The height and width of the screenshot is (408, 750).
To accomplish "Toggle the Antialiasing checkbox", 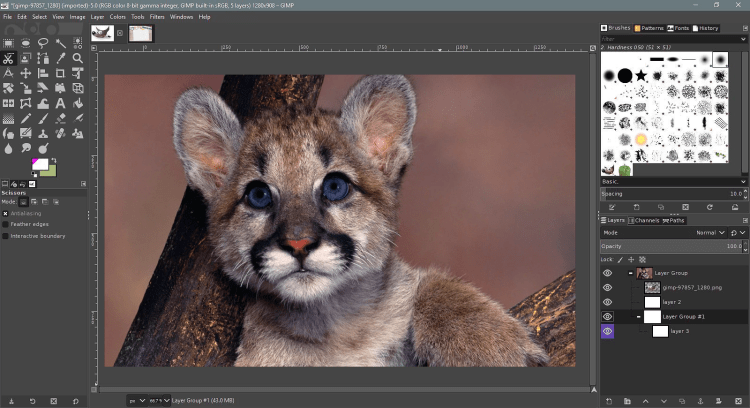I will (x=6, y=214).
